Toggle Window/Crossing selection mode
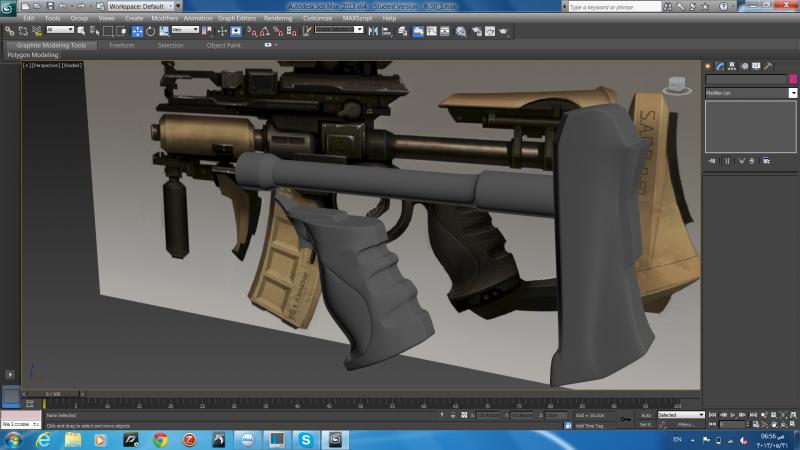 click(121, 31)
